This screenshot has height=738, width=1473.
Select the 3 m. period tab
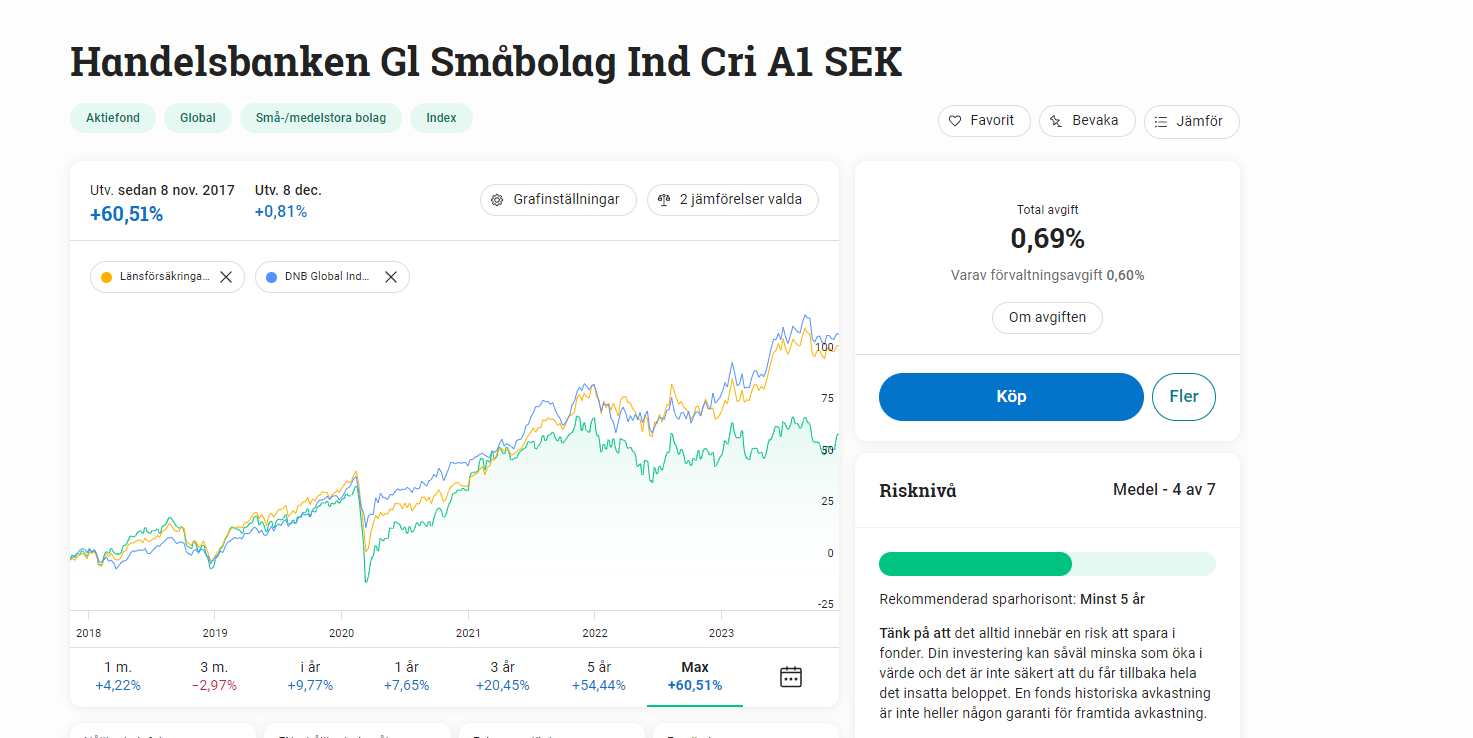coord(214,676)
